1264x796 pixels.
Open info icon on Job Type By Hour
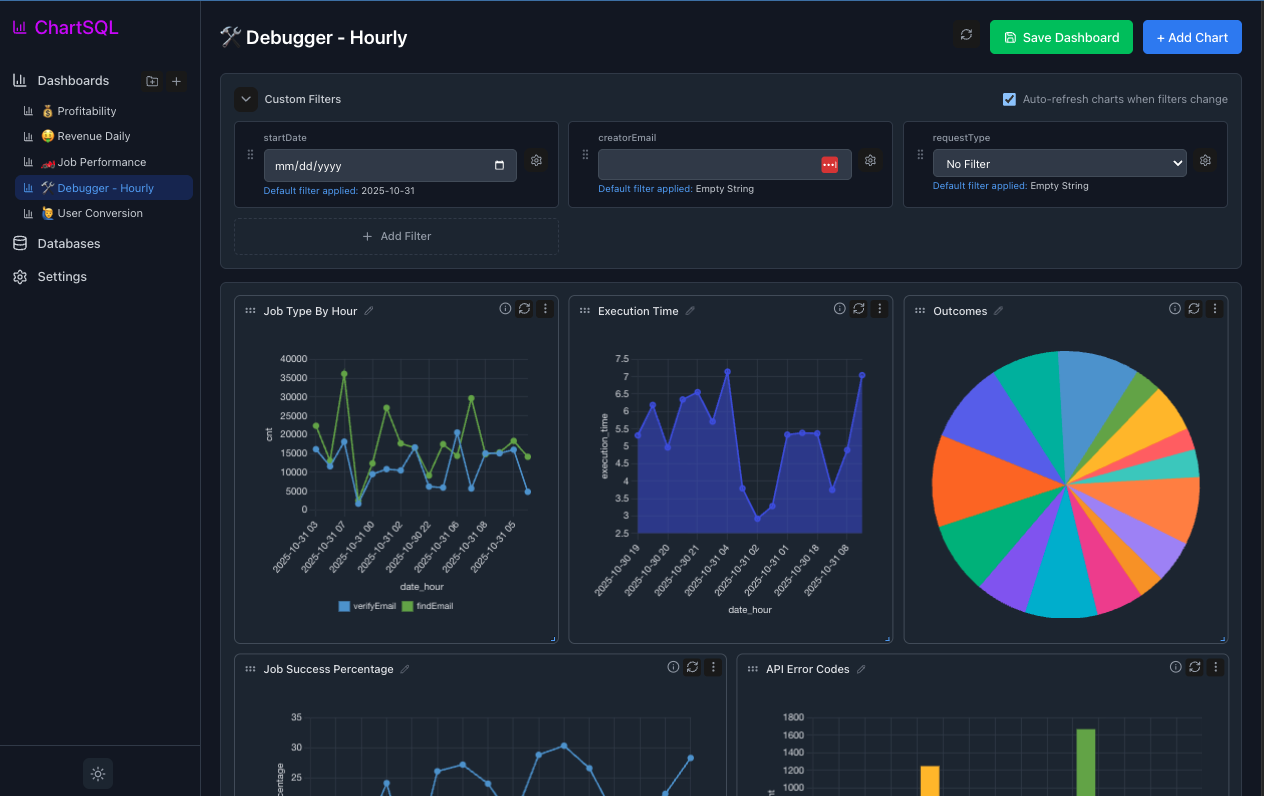tap(505, 309)
